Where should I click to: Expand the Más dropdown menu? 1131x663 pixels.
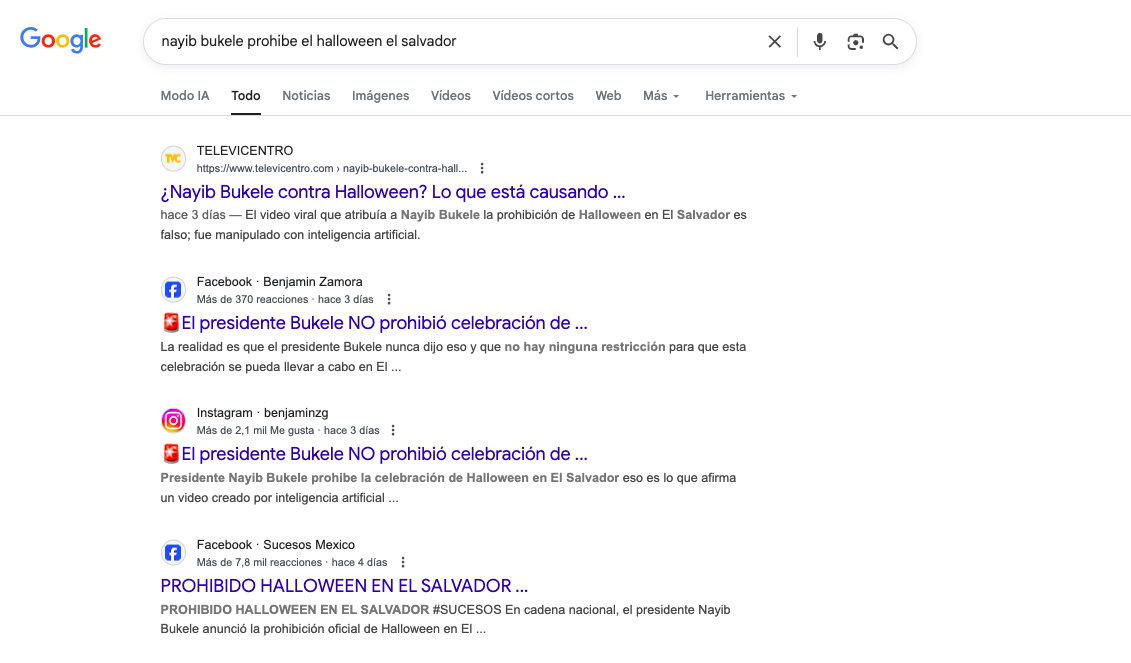pyautogui.click(x=661, y=96)
